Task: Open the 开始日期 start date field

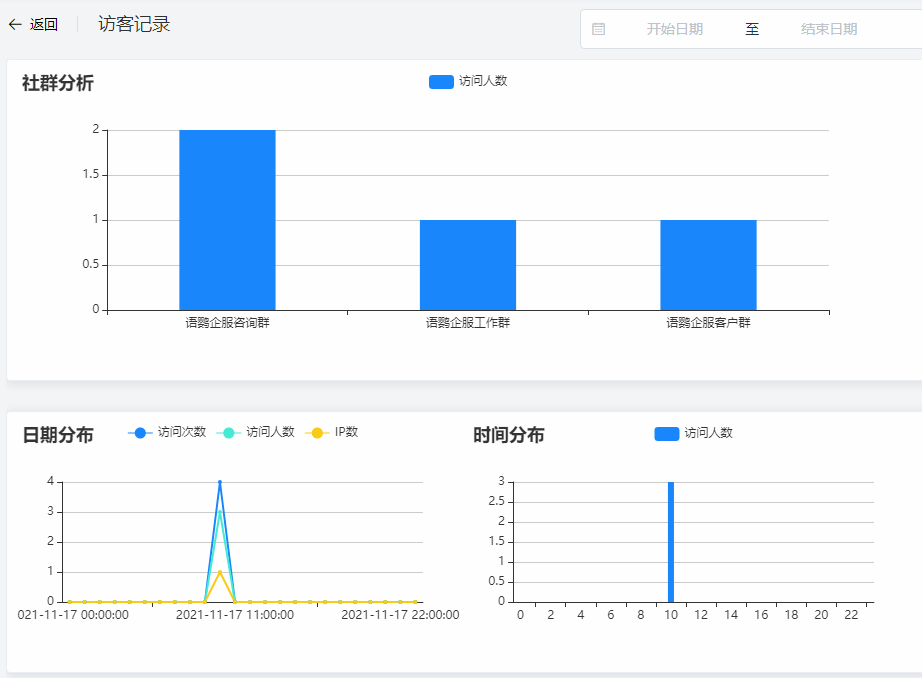Action: [x=674, y=29]
